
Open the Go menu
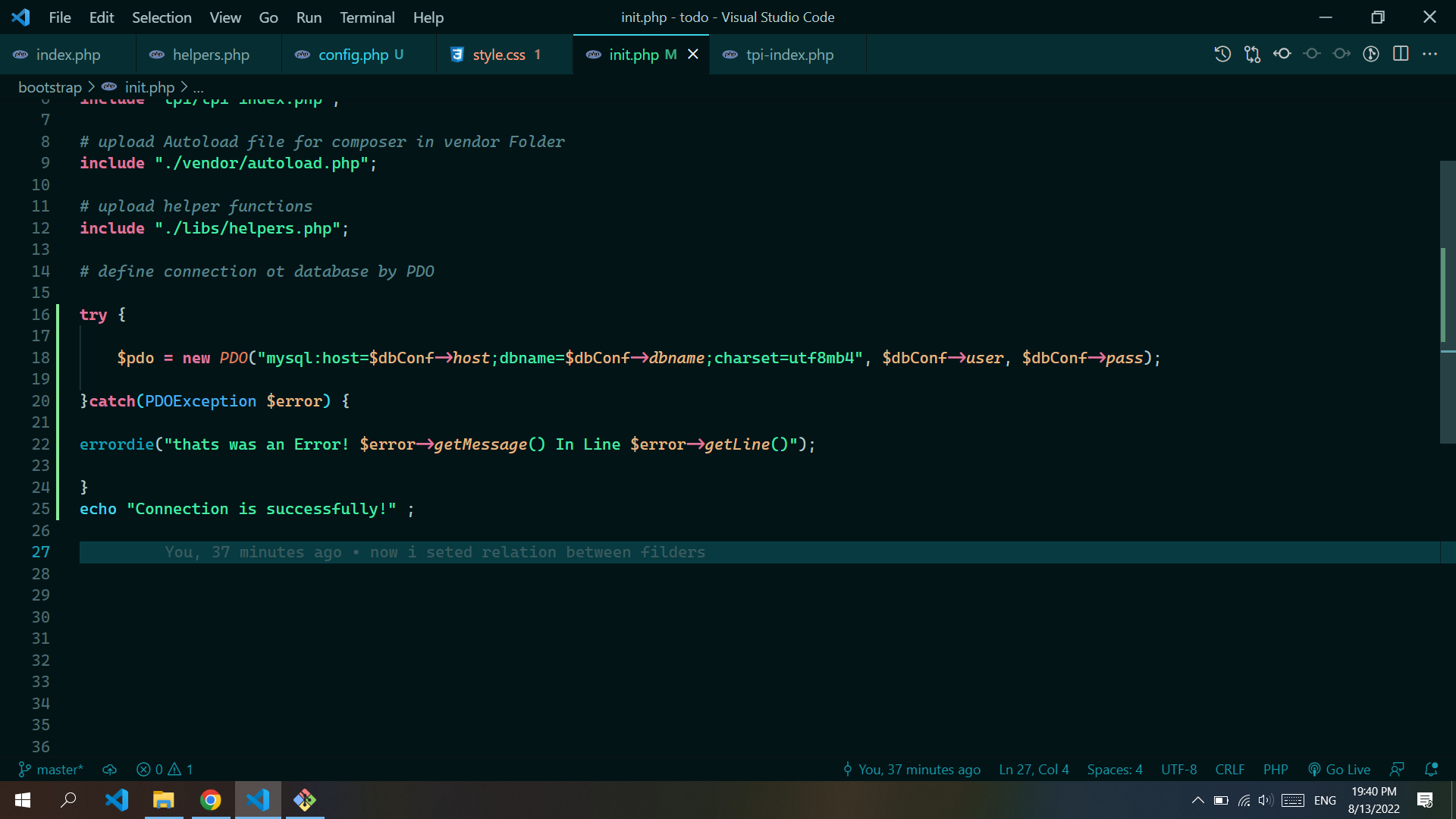[x=268, y=17]
